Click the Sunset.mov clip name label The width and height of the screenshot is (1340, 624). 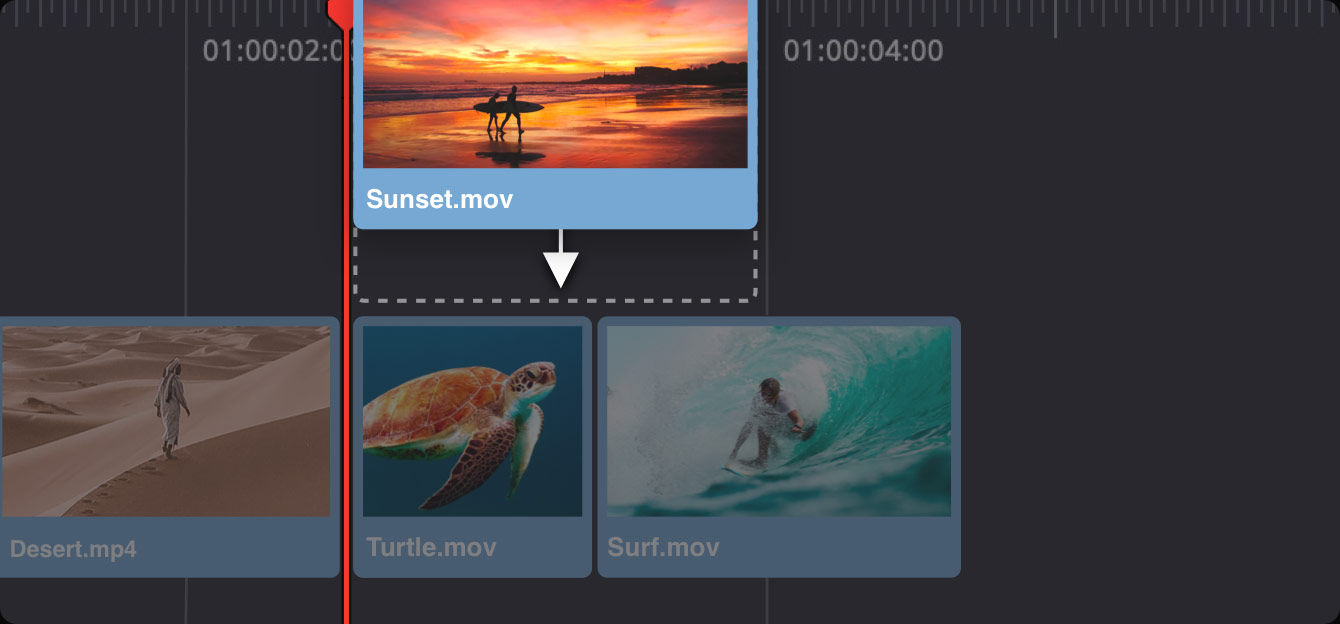(x=440, y=199)
